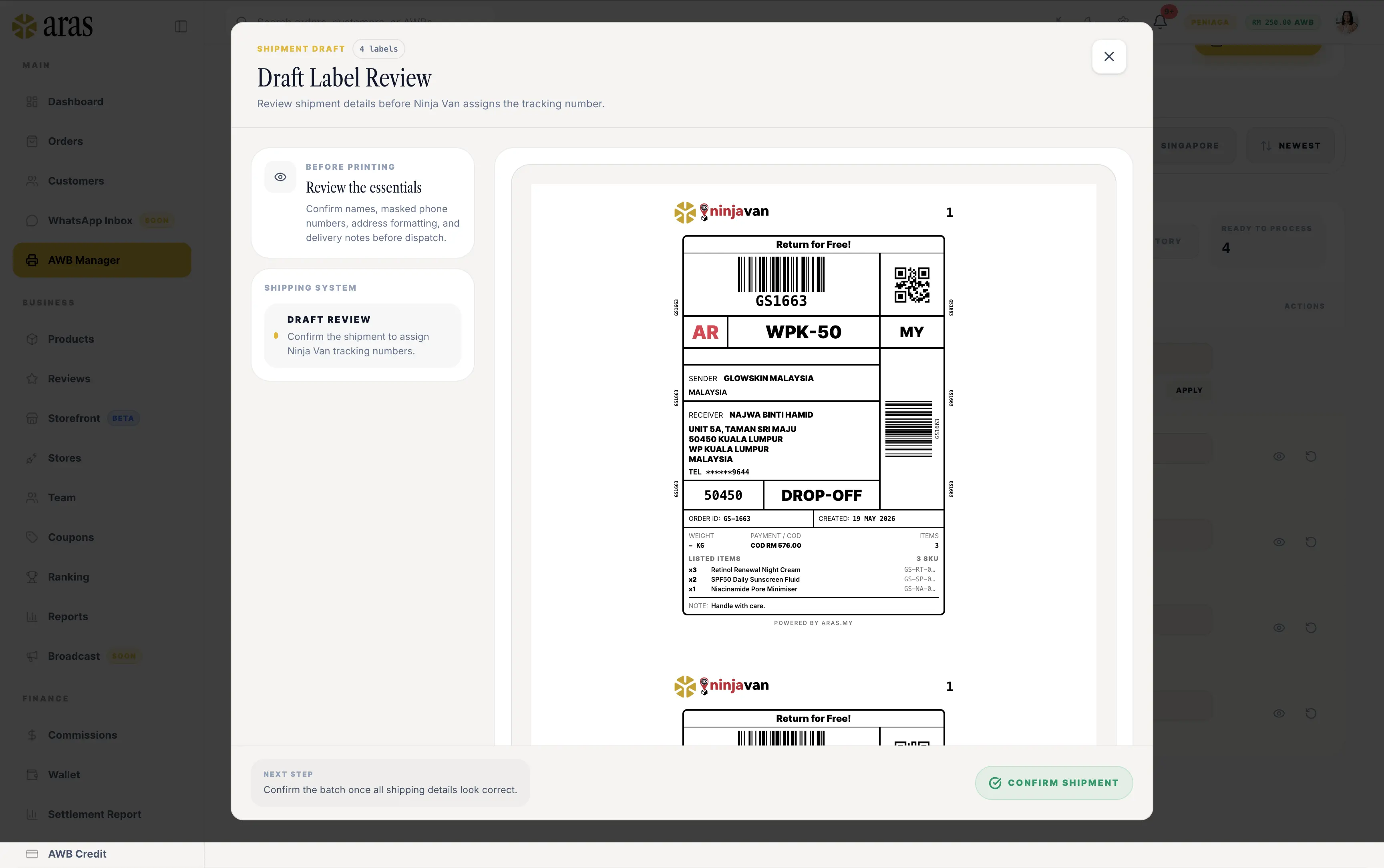The height and width of the screenshot is (868, 1384).
Task: Click the Draft Review status card
Action: tap(363, 335)
